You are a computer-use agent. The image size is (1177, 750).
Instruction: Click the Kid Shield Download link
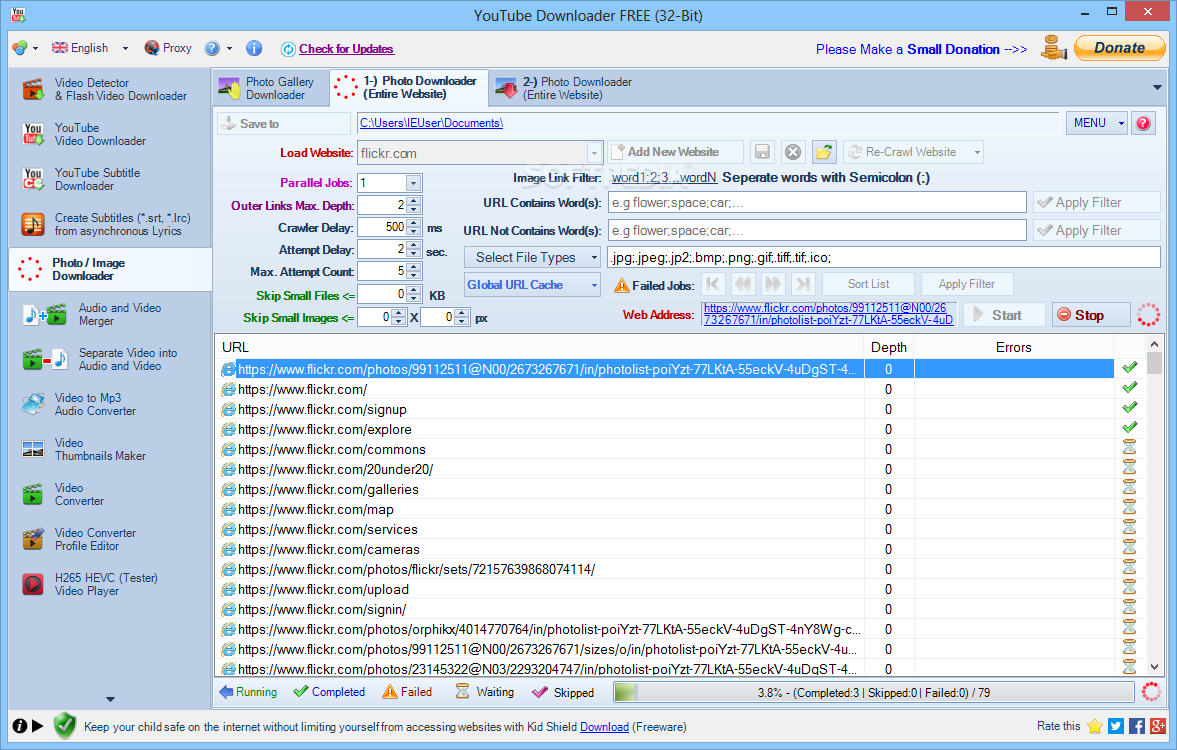tap(604, 727)
